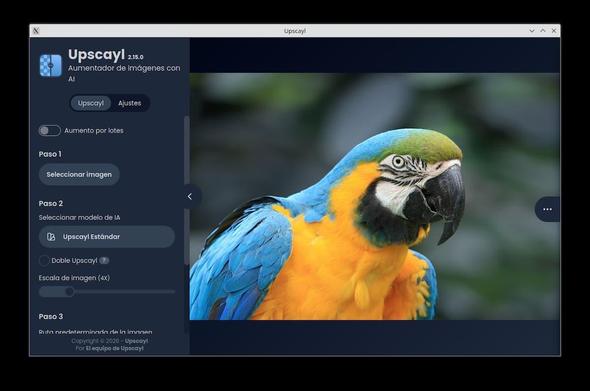The height and width of the screenshot is (391, 590).
Task: Click the Escala de imagen slider handle
Action: pos(69,292)
